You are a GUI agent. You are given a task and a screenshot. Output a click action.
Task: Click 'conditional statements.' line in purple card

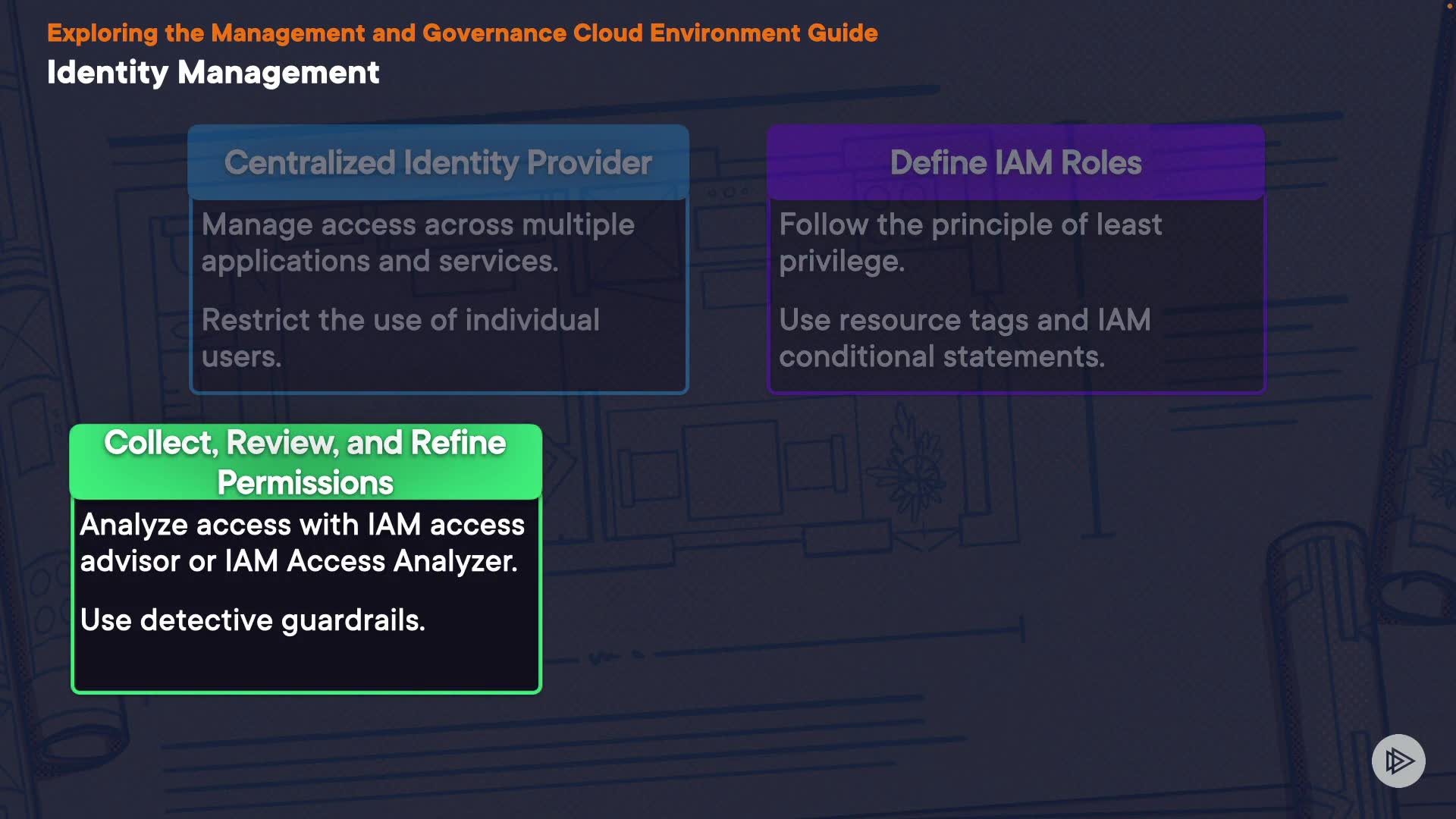point(942,356)
